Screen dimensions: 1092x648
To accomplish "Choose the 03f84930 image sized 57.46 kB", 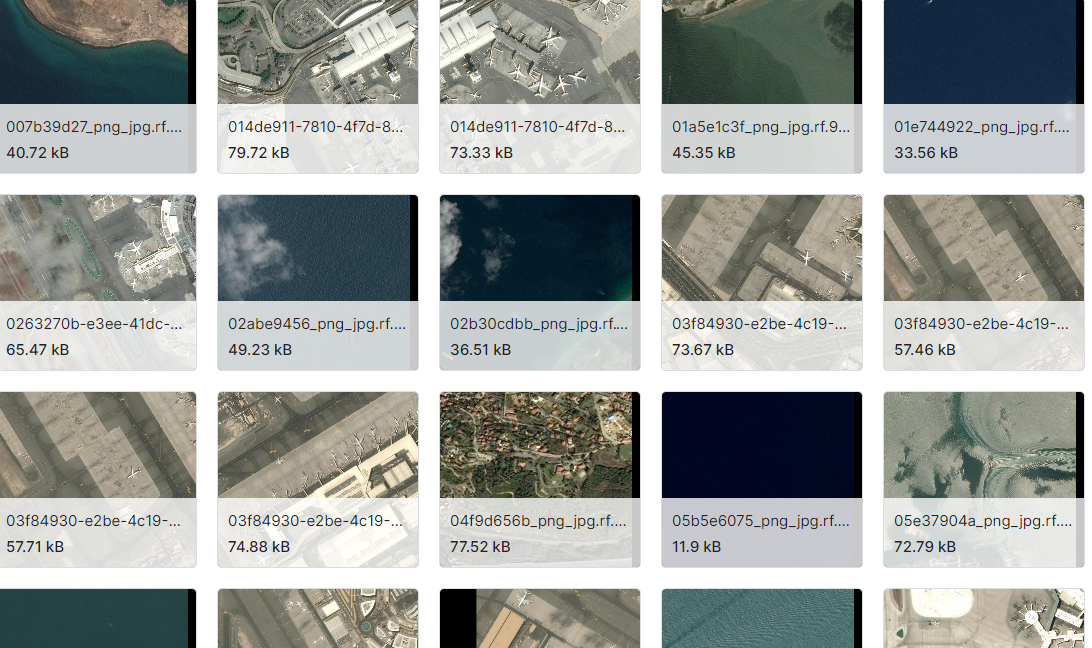I will click(983, 248).
